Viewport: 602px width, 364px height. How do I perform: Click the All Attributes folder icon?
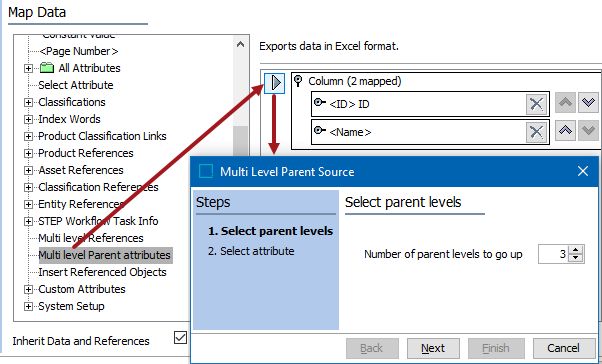click(47, 68)
